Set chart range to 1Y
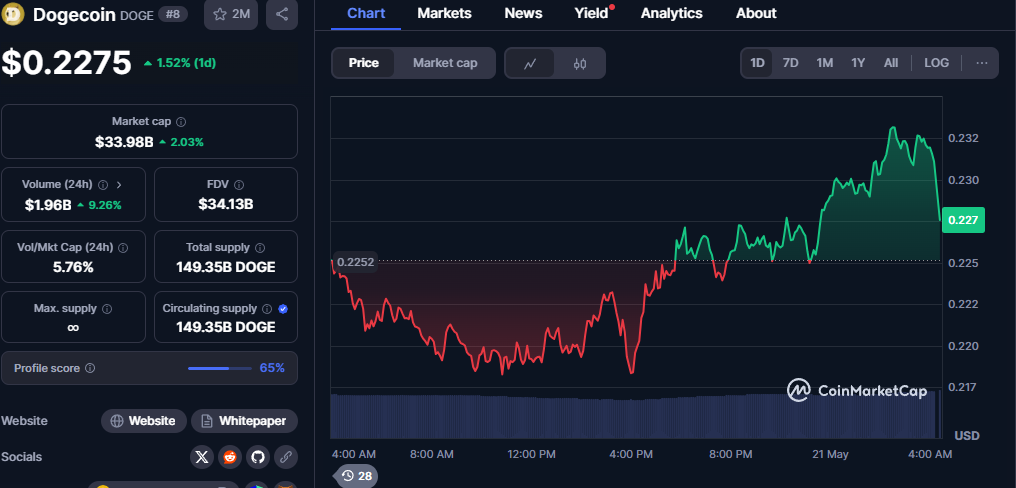 (x=858, y=63)
